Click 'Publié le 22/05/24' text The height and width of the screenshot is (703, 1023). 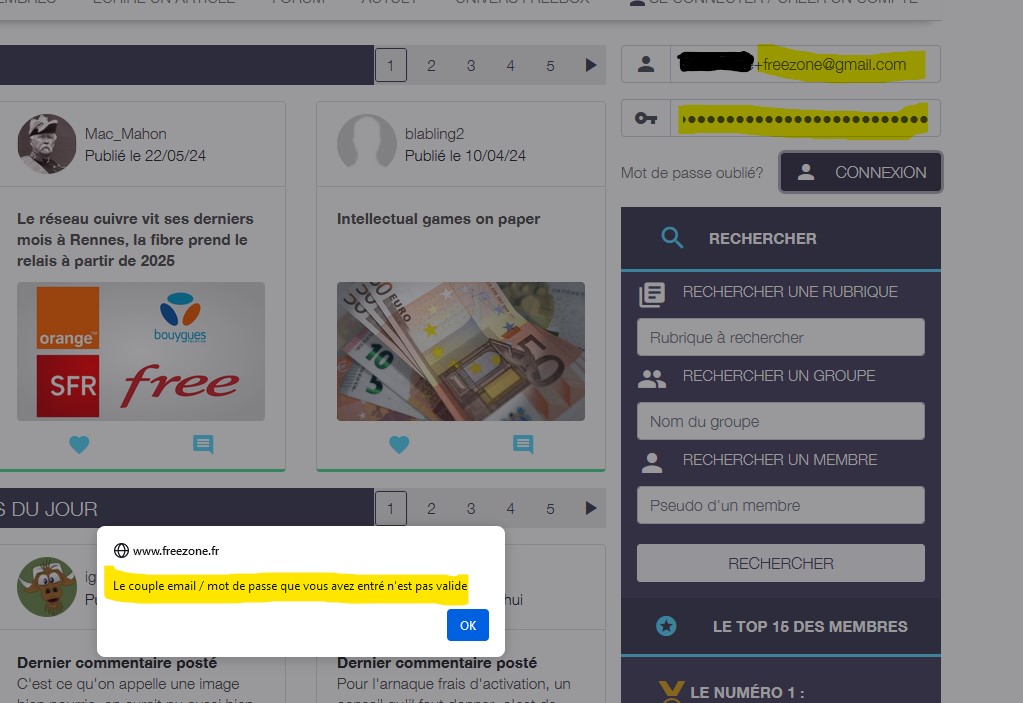[145, 155]
